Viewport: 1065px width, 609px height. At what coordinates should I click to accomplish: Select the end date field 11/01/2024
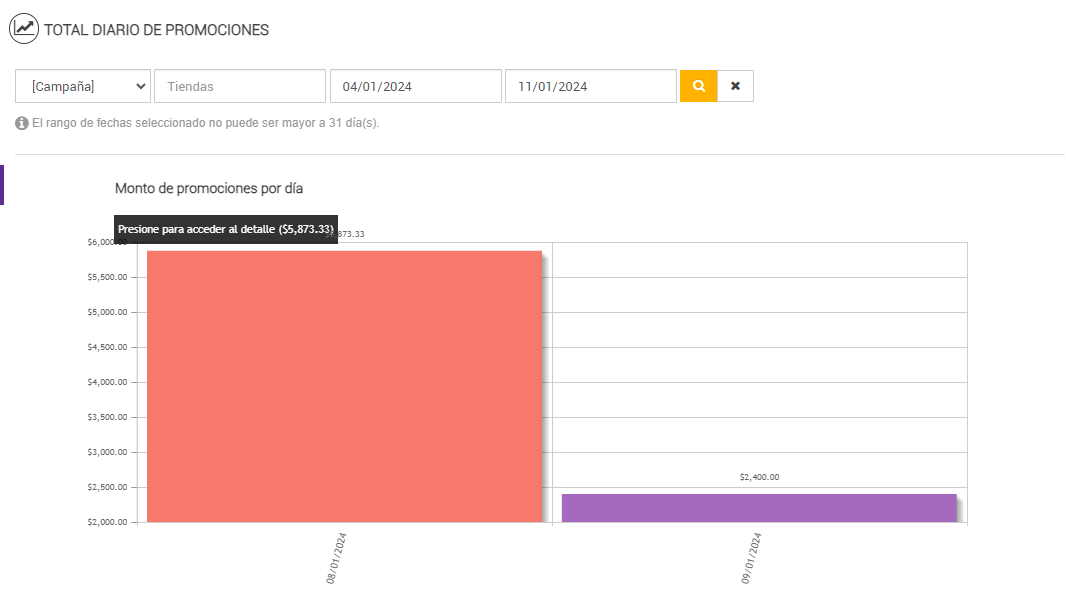pos(590,86)
